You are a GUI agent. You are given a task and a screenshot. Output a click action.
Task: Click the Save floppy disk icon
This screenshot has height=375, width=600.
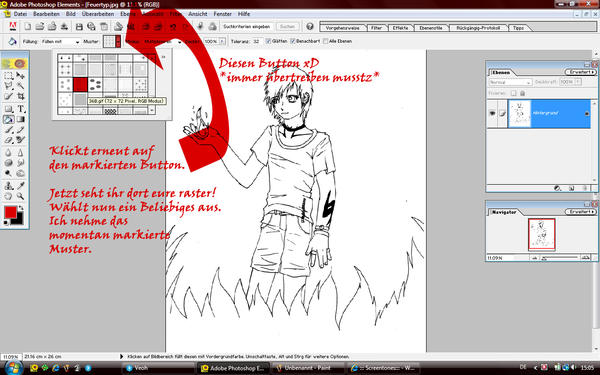point(79,27)
